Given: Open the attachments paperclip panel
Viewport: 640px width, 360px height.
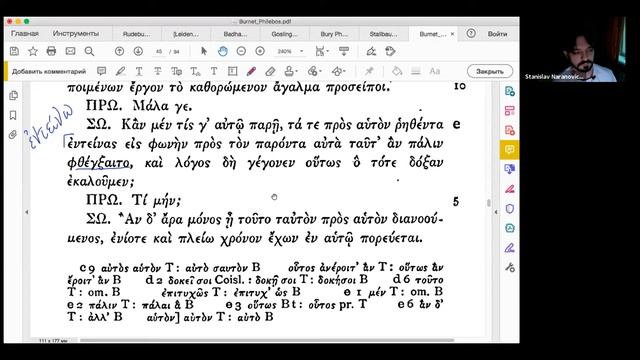Looking at the screenshot, I should (13, 135).
